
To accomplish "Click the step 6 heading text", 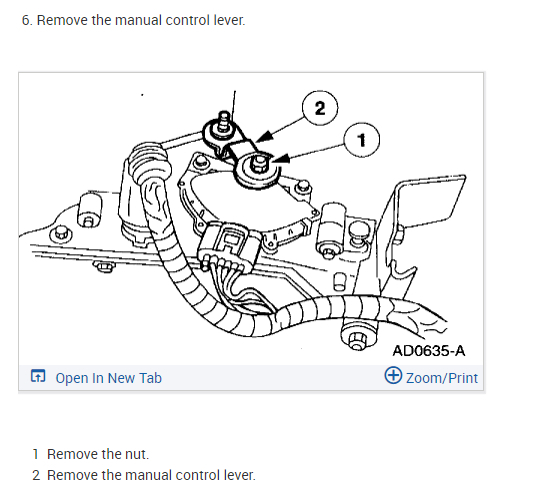I will point(133,20).
